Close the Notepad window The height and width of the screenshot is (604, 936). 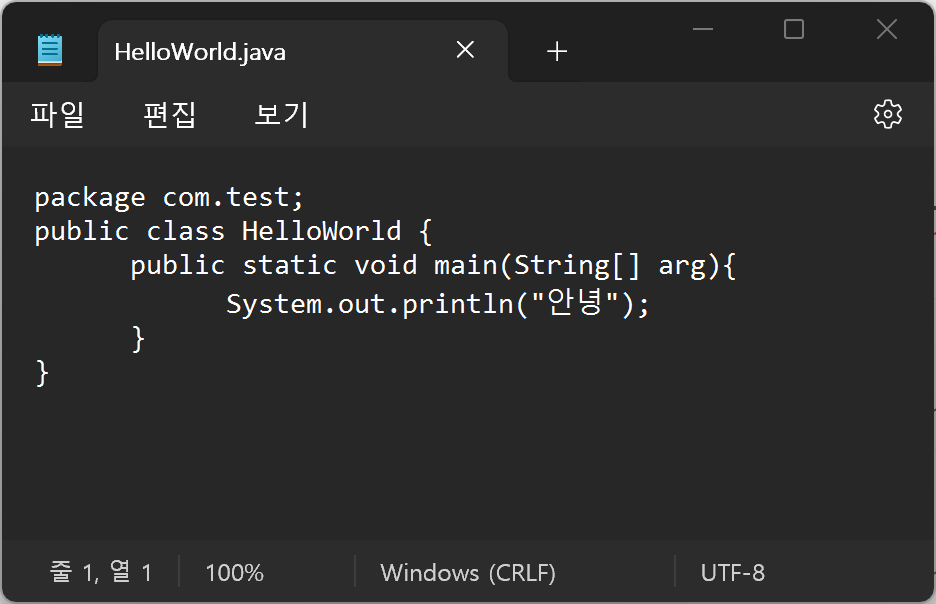pyautogui.click(x=886, y=29)
